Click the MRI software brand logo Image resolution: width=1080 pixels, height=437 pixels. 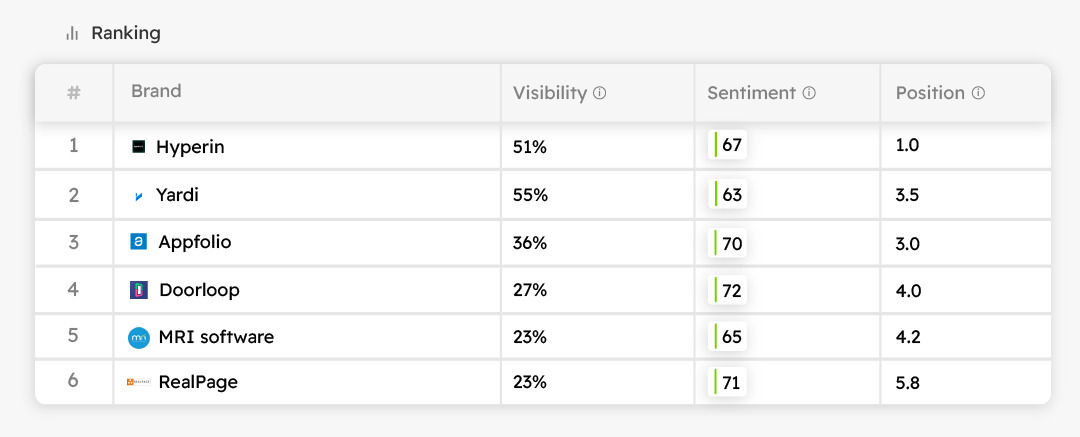tap(139, 338)
